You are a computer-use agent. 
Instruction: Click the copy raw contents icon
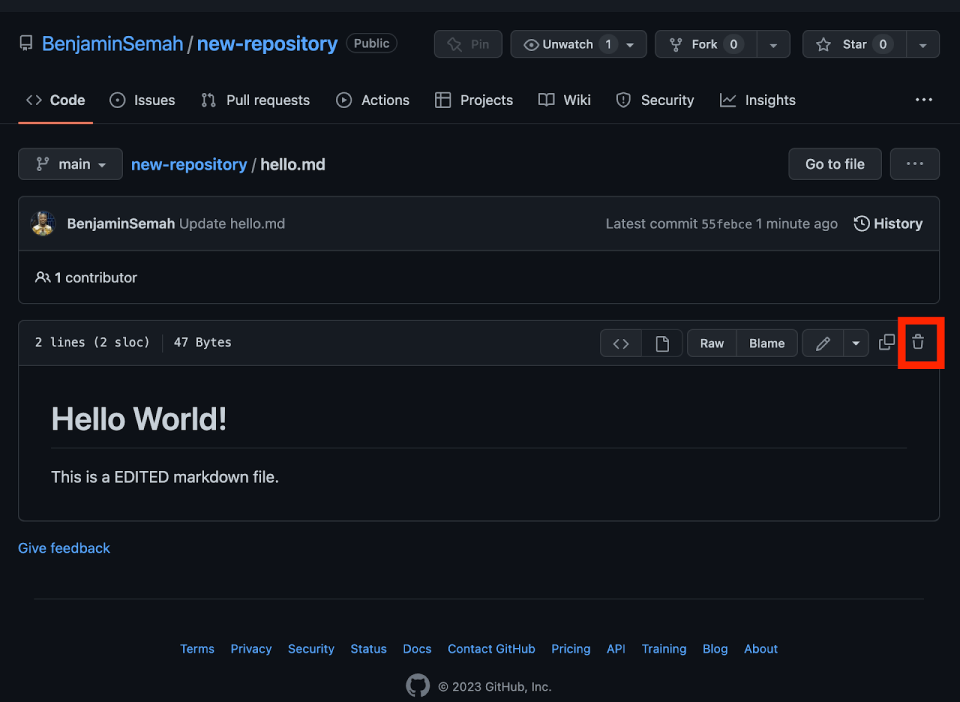click(x=887, y=342)
